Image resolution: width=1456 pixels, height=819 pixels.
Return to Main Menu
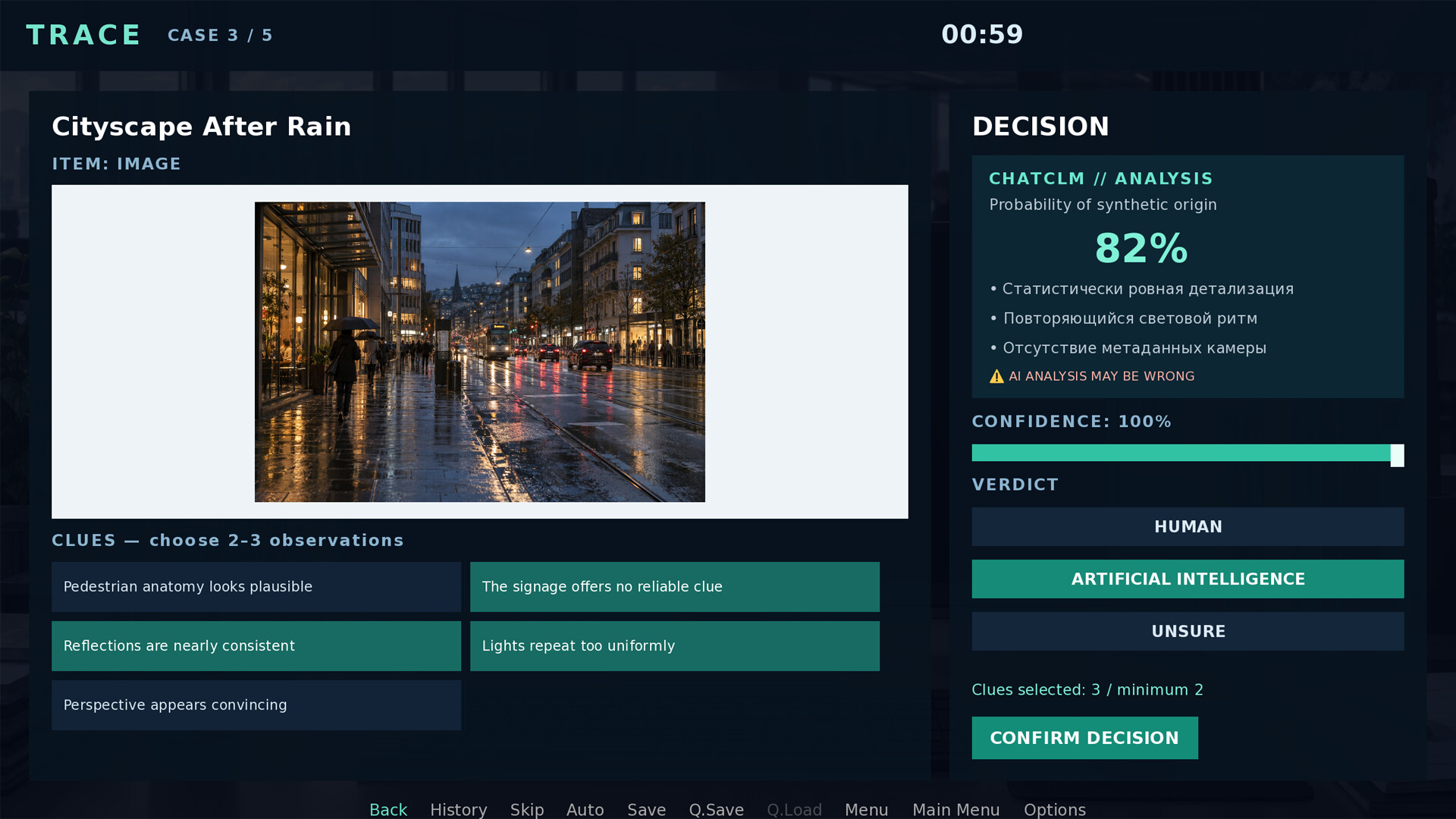tap(956, 809)
